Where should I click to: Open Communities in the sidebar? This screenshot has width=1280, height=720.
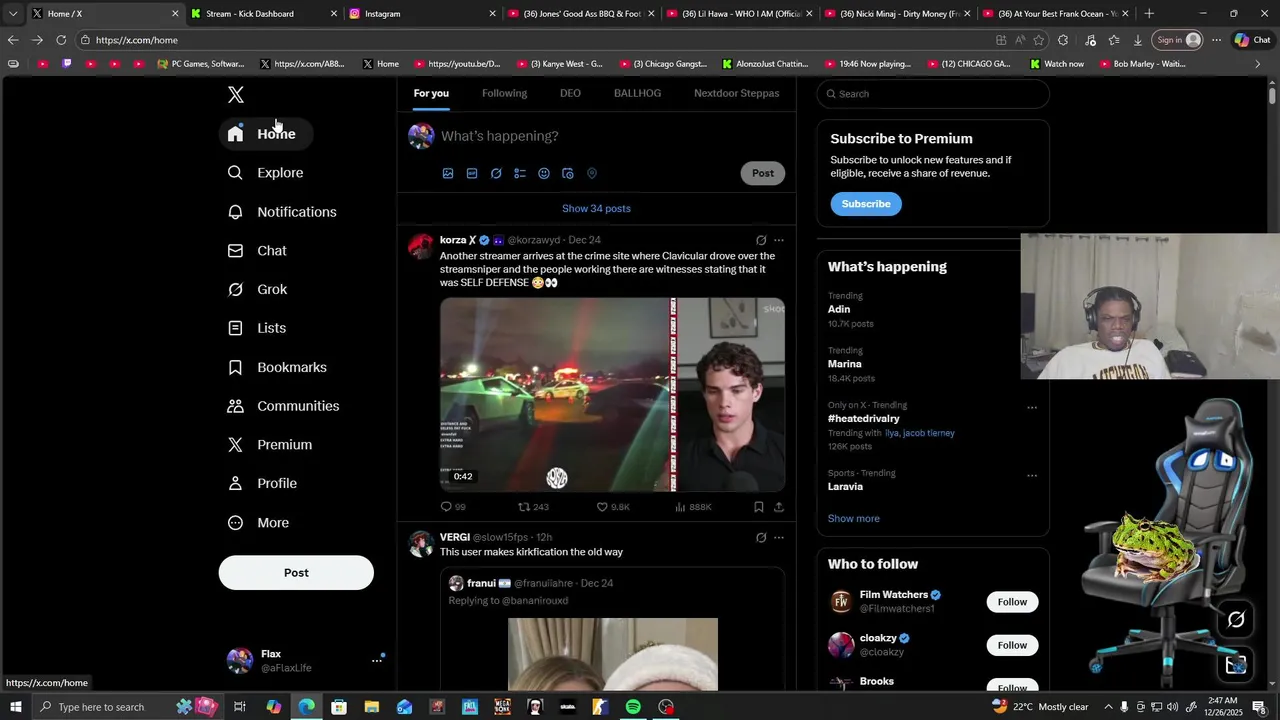coord(284,406)
